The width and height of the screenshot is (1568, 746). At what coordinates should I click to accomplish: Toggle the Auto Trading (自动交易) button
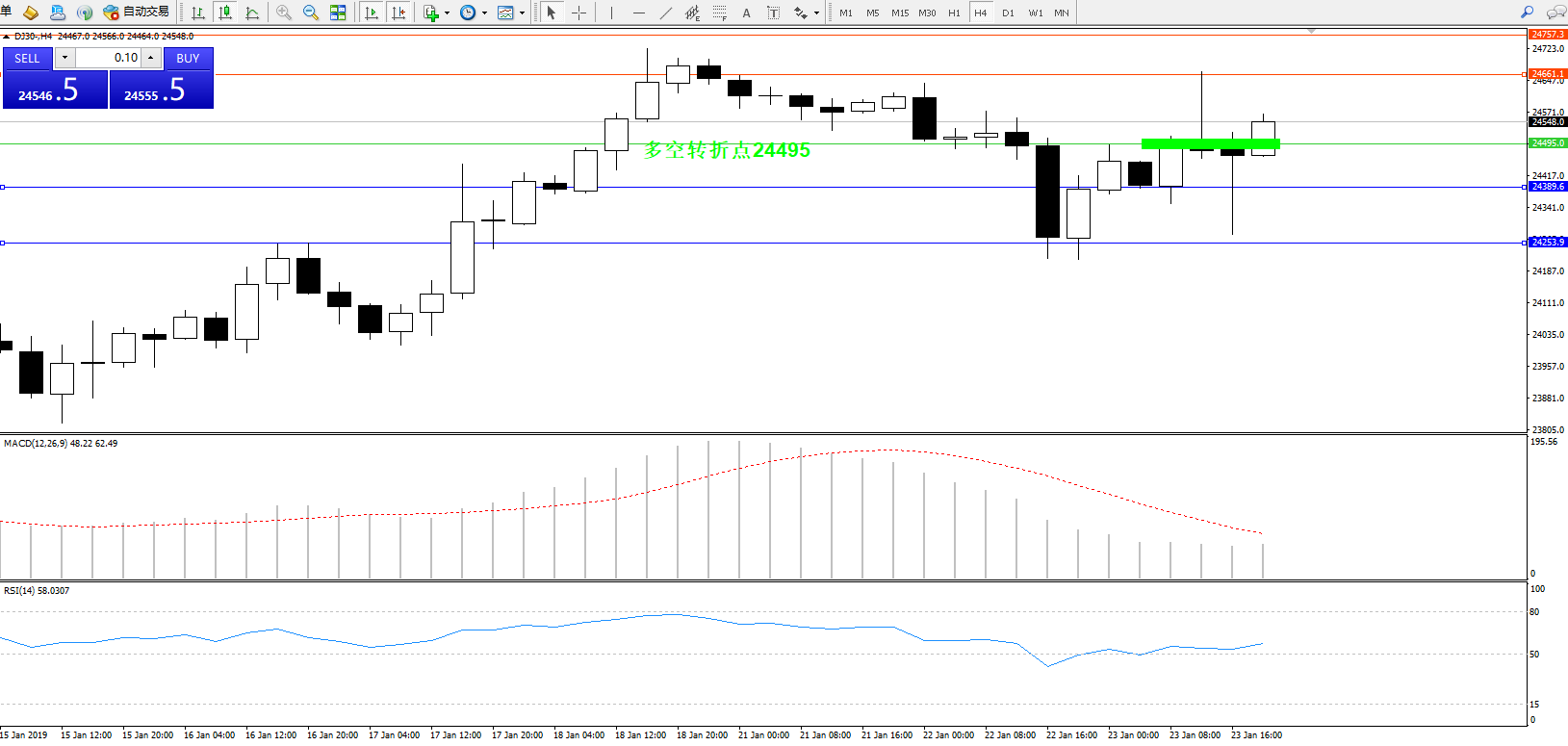point(137,13)
